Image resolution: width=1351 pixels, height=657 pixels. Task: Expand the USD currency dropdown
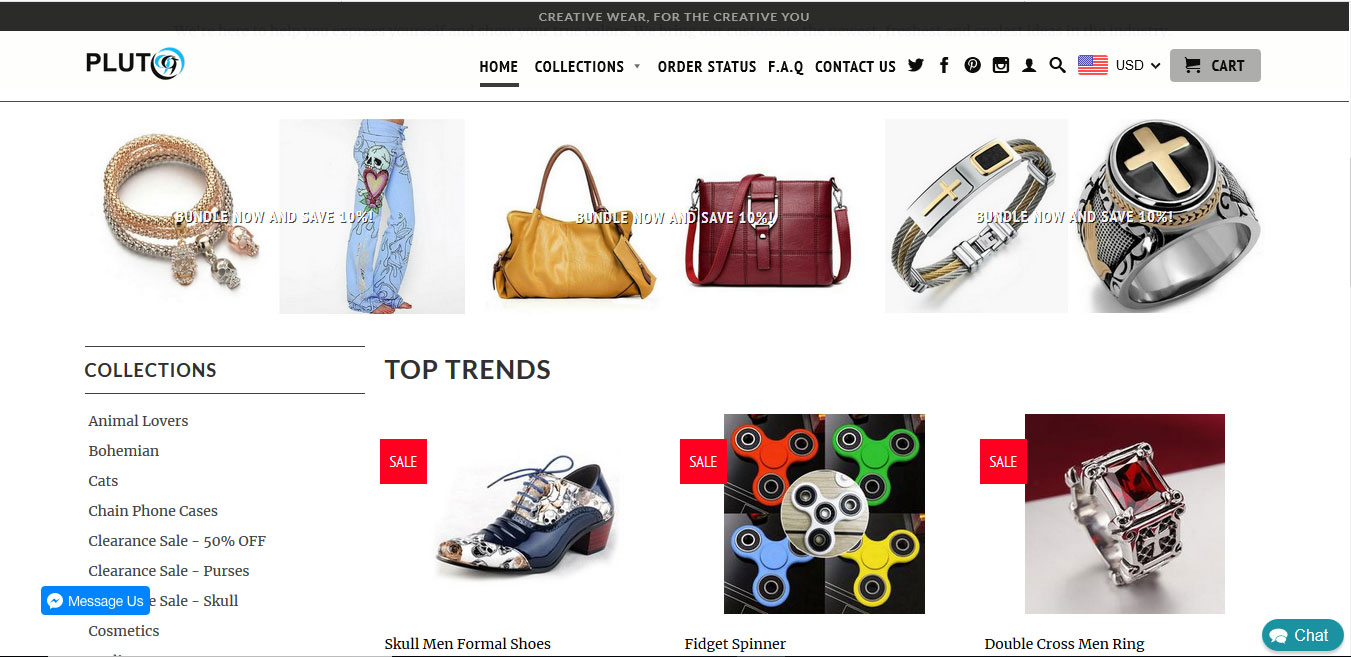[1138, 65]
